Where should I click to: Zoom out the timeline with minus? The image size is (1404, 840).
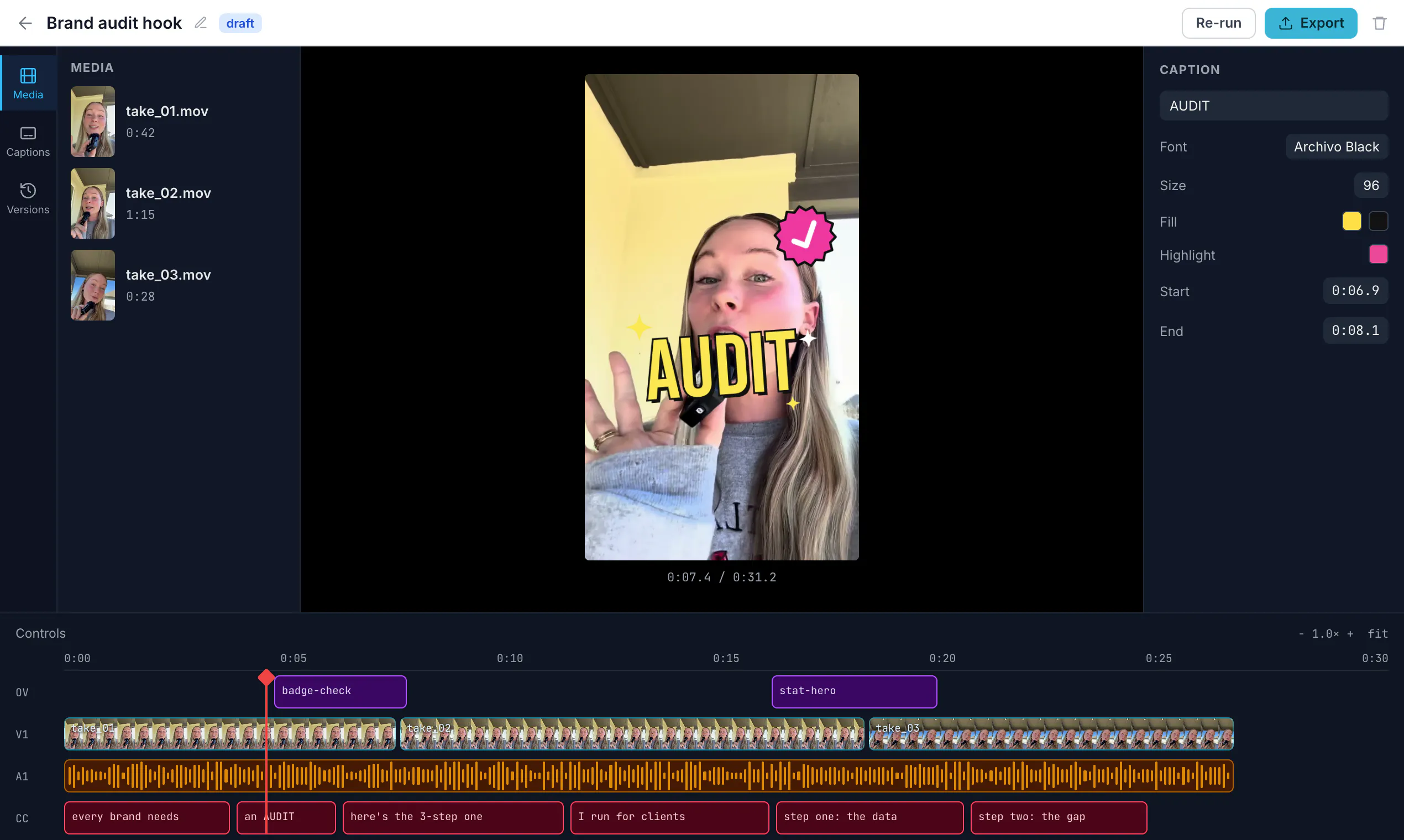[1301, 634]
